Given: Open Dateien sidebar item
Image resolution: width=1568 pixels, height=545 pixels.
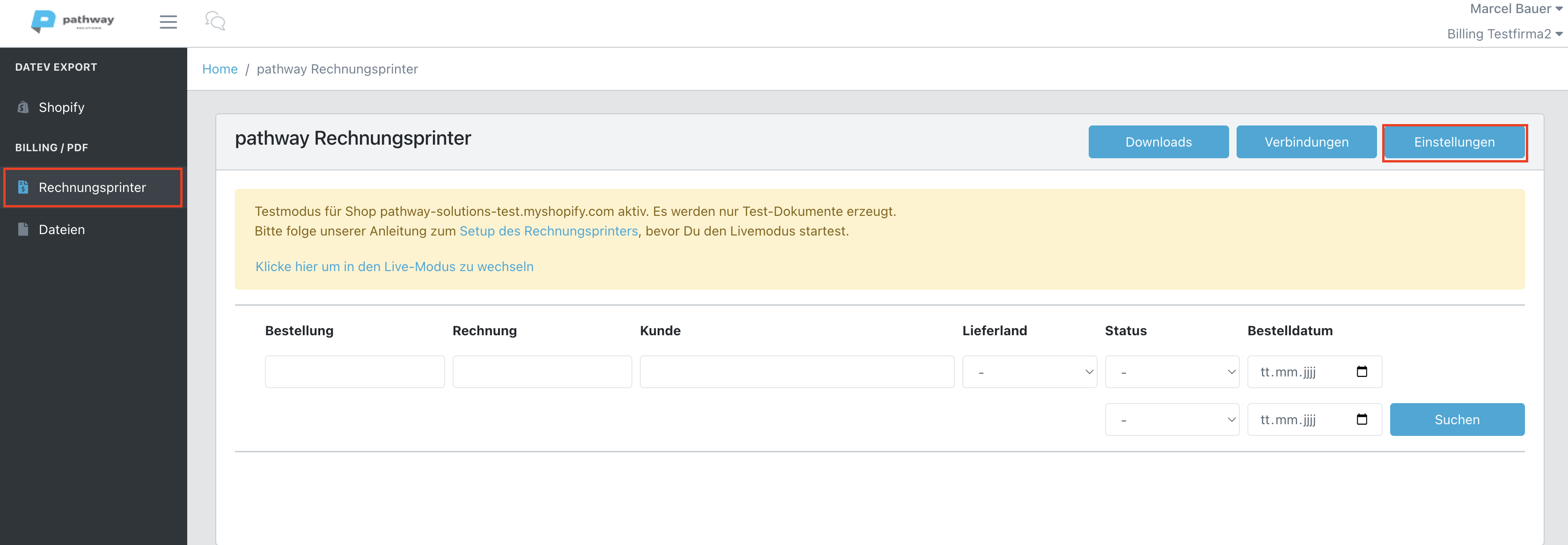Looking at the screenshot, I should click(93, 229).
